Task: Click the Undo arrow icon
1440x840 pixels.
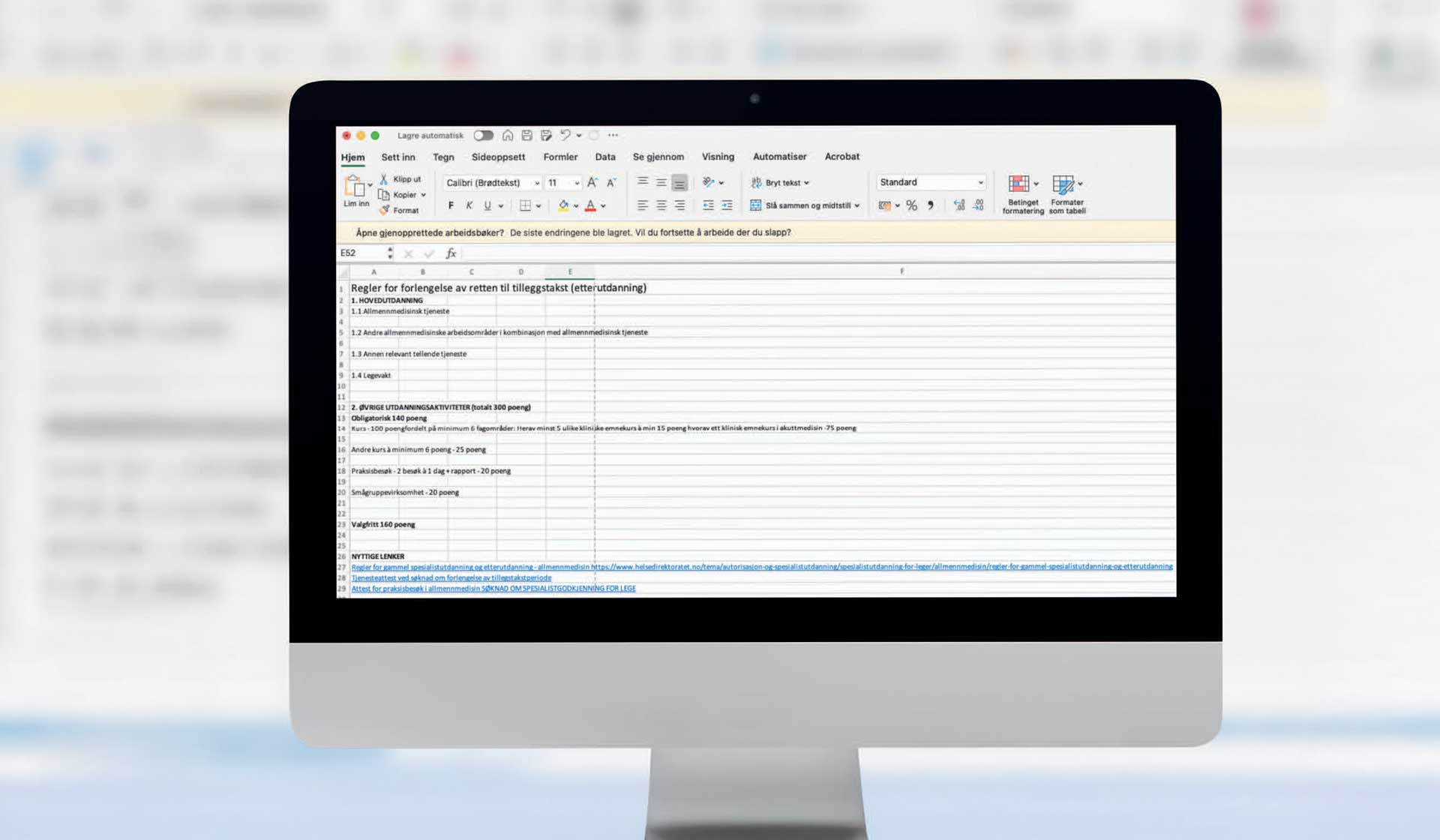Action: [565, 136]
